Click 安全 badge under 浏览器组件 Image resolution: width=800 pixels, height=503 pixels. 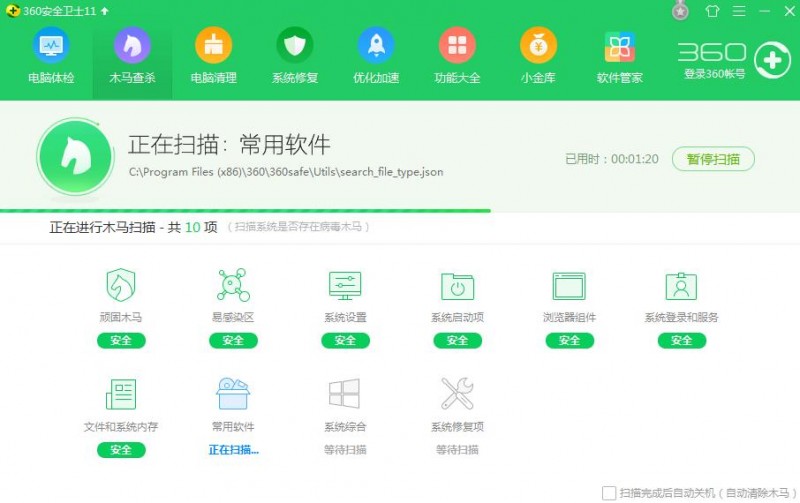click(569, 340)
